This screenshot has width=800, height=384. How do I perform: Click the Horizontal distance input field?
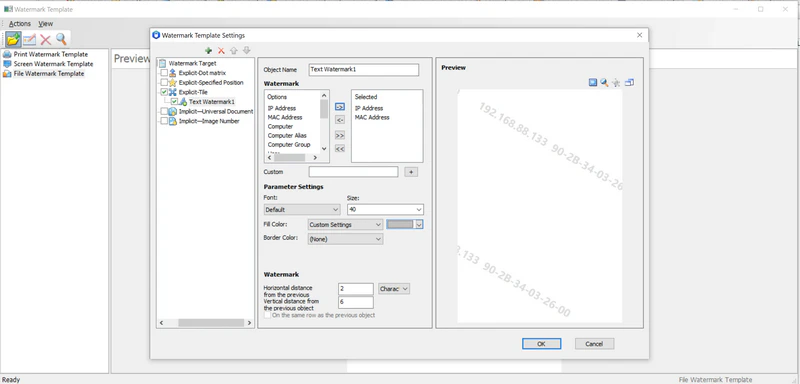tap(356, 289)
